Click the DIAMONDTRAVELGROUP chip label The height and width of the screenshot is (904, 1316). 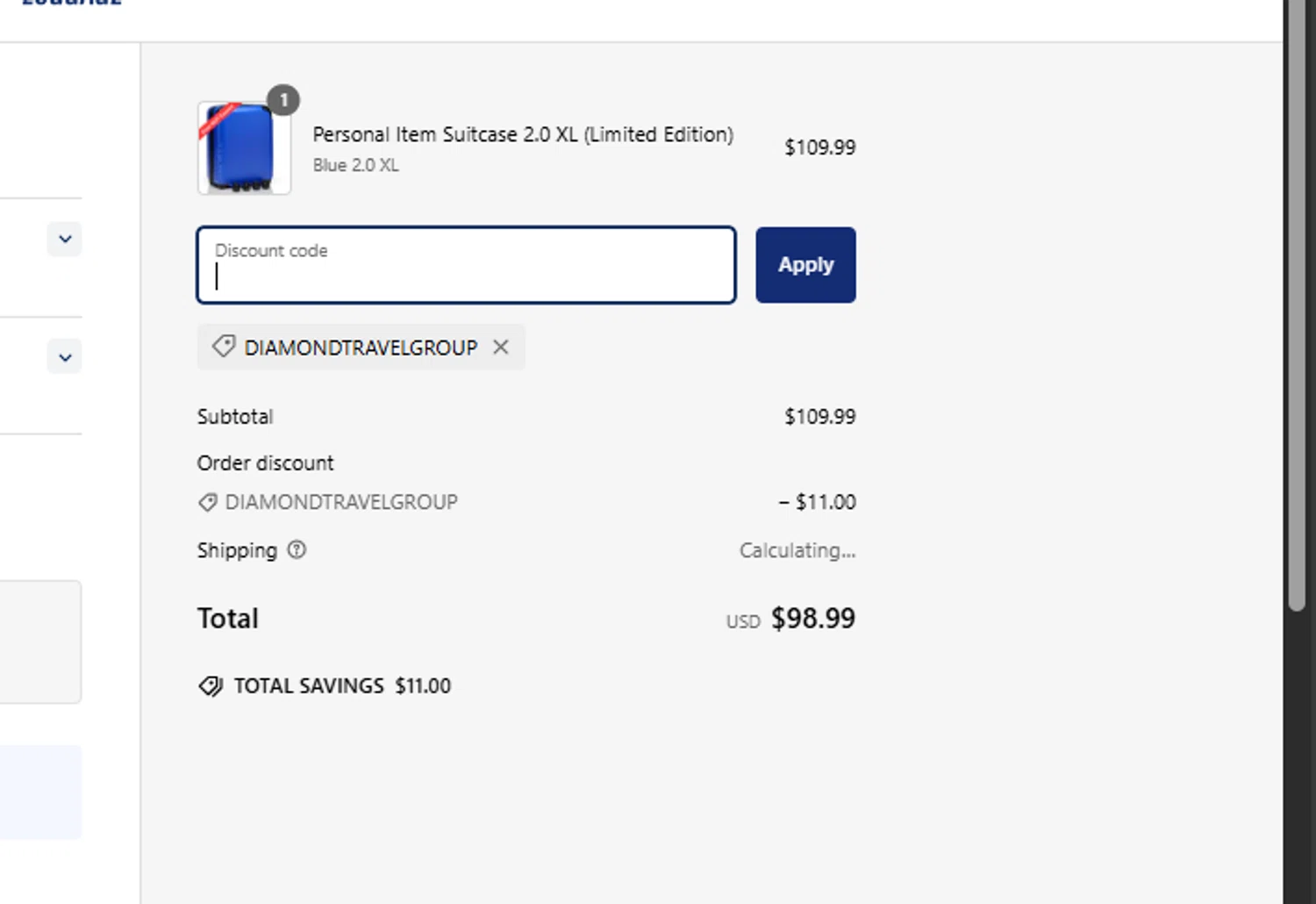361,348
